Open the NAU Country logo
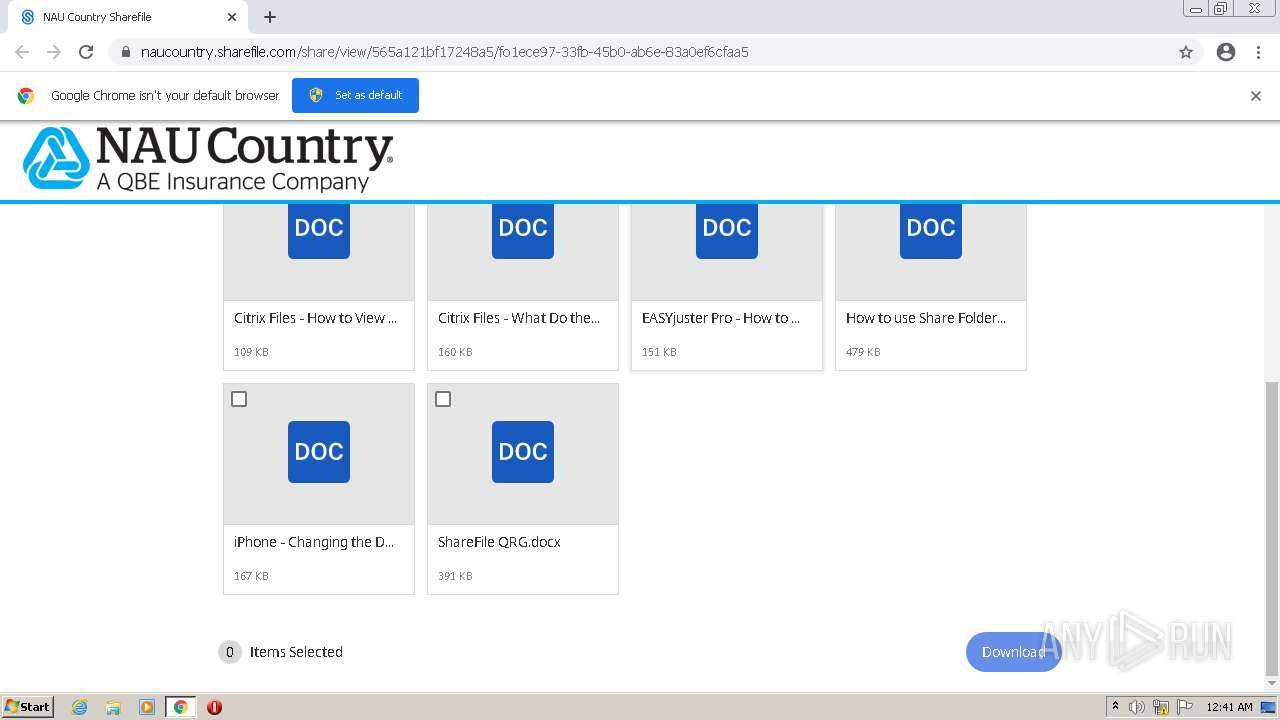 point(208,159)
